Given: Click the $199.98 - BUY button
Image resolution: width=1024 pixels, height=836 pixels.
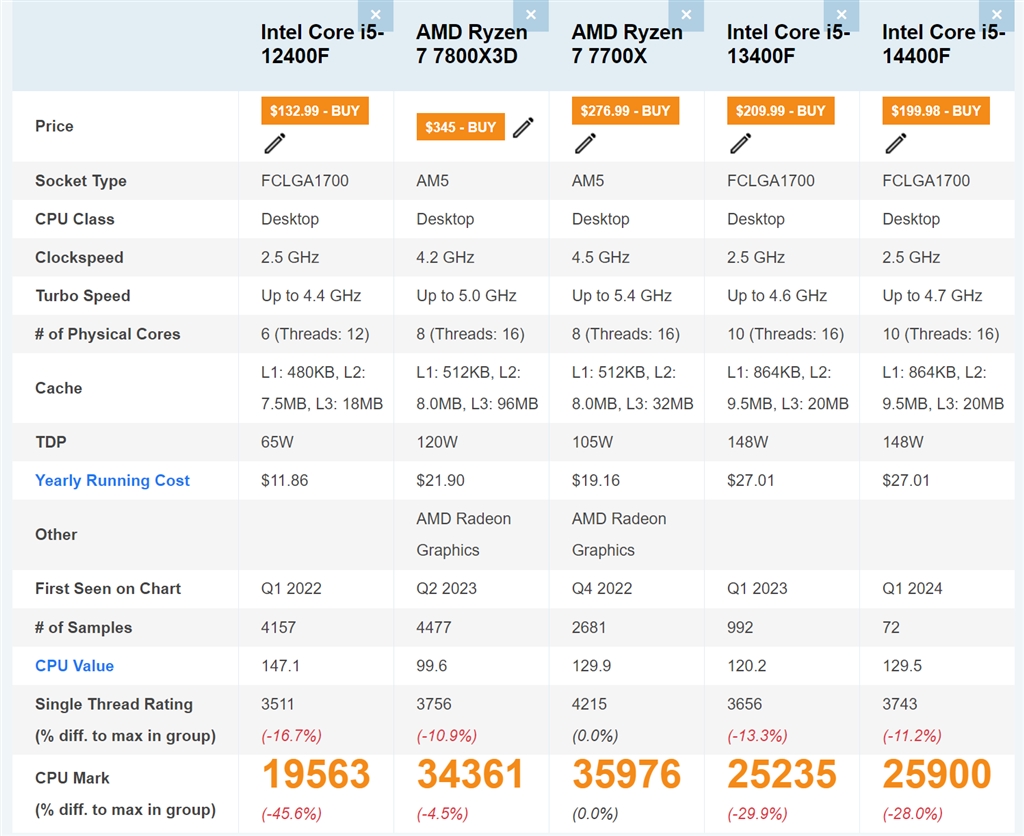Looking at the screenshot, I should pyautogui.click(x=936, y=111).
